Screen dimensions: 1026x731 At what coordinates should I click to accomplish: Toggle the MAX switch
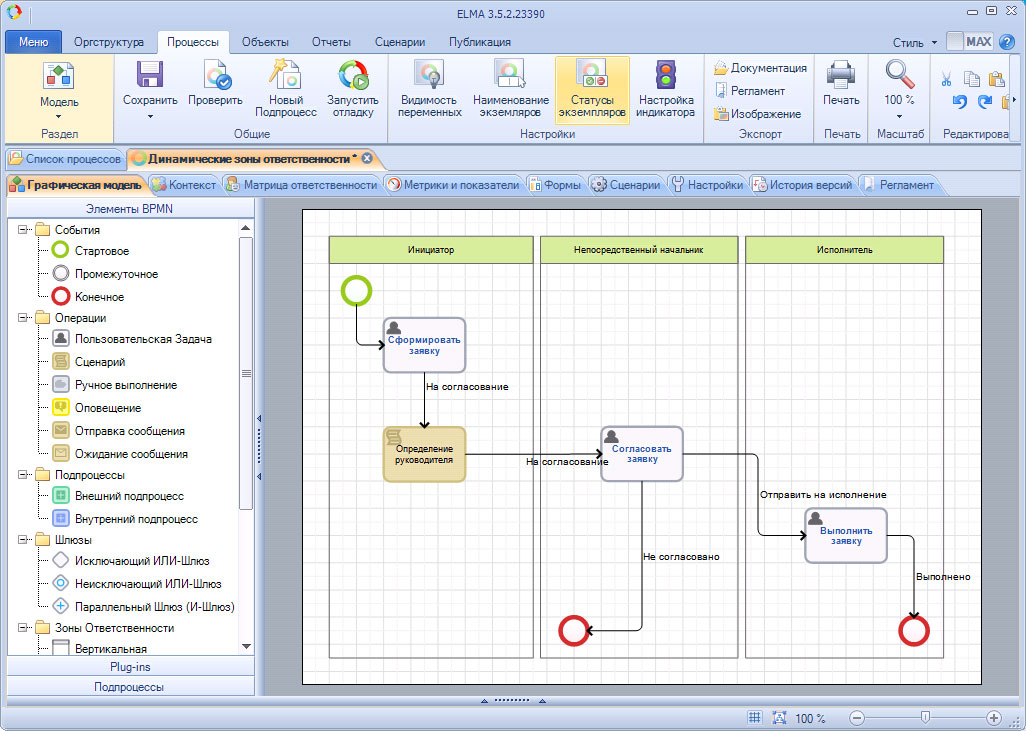(x=970, y=42)
